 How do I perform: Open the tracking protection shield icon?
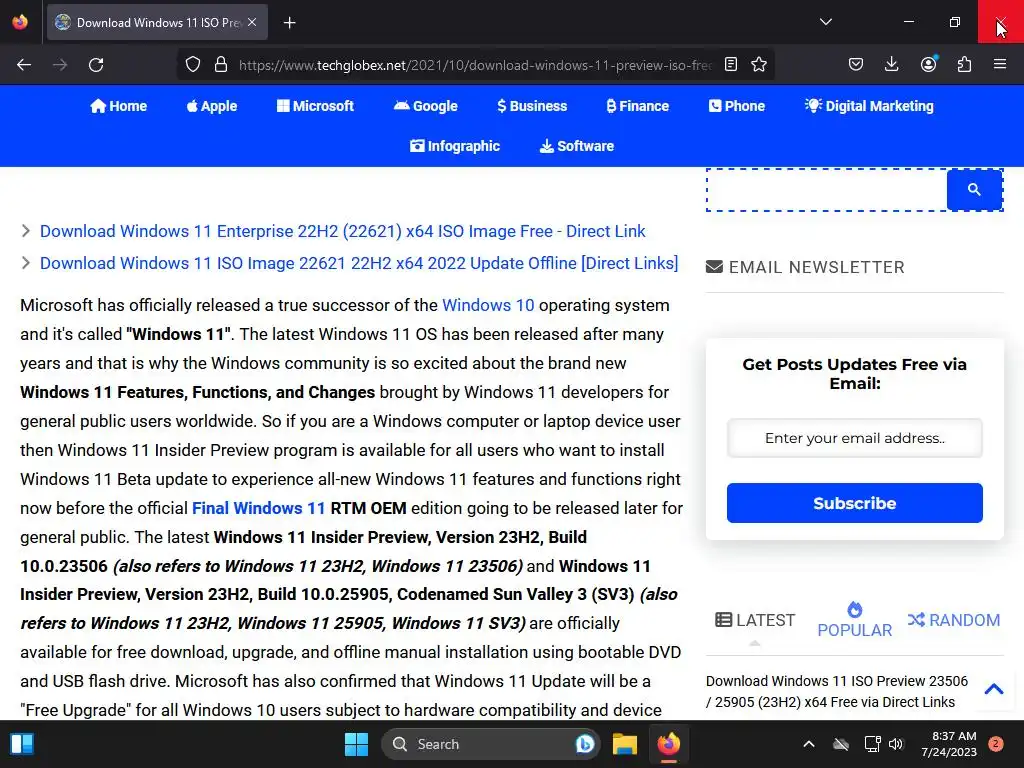tap(193, 65)
